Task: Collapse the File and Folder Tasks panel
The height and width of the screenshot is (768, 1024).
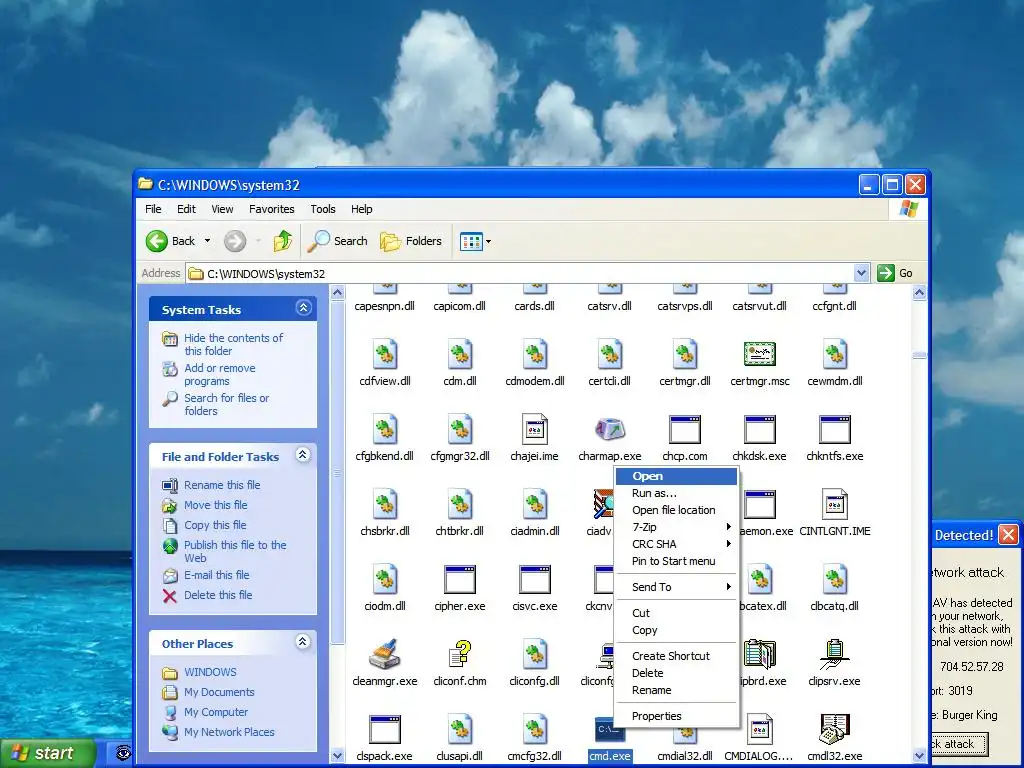Action: coord(303,455)
